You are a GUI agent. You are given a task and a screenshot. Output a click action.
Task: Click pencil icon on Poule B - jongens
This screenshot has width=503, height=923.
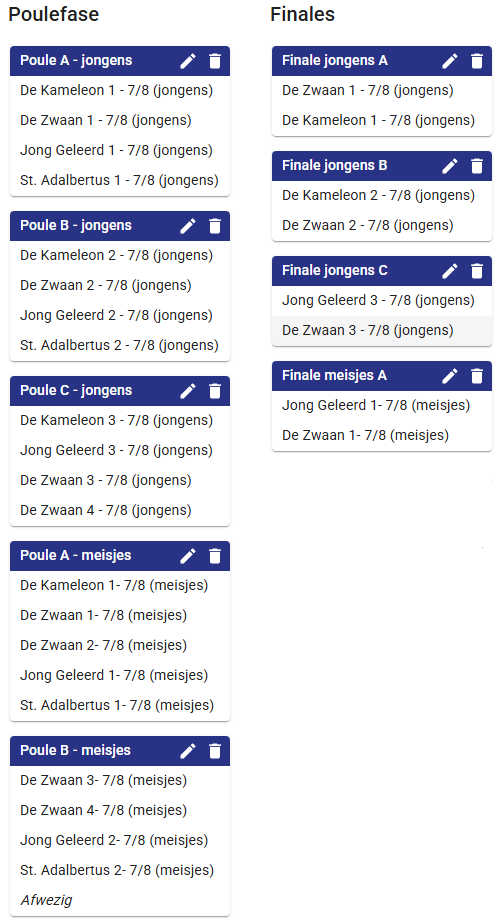pyautogui.click(x=188, y=225)
